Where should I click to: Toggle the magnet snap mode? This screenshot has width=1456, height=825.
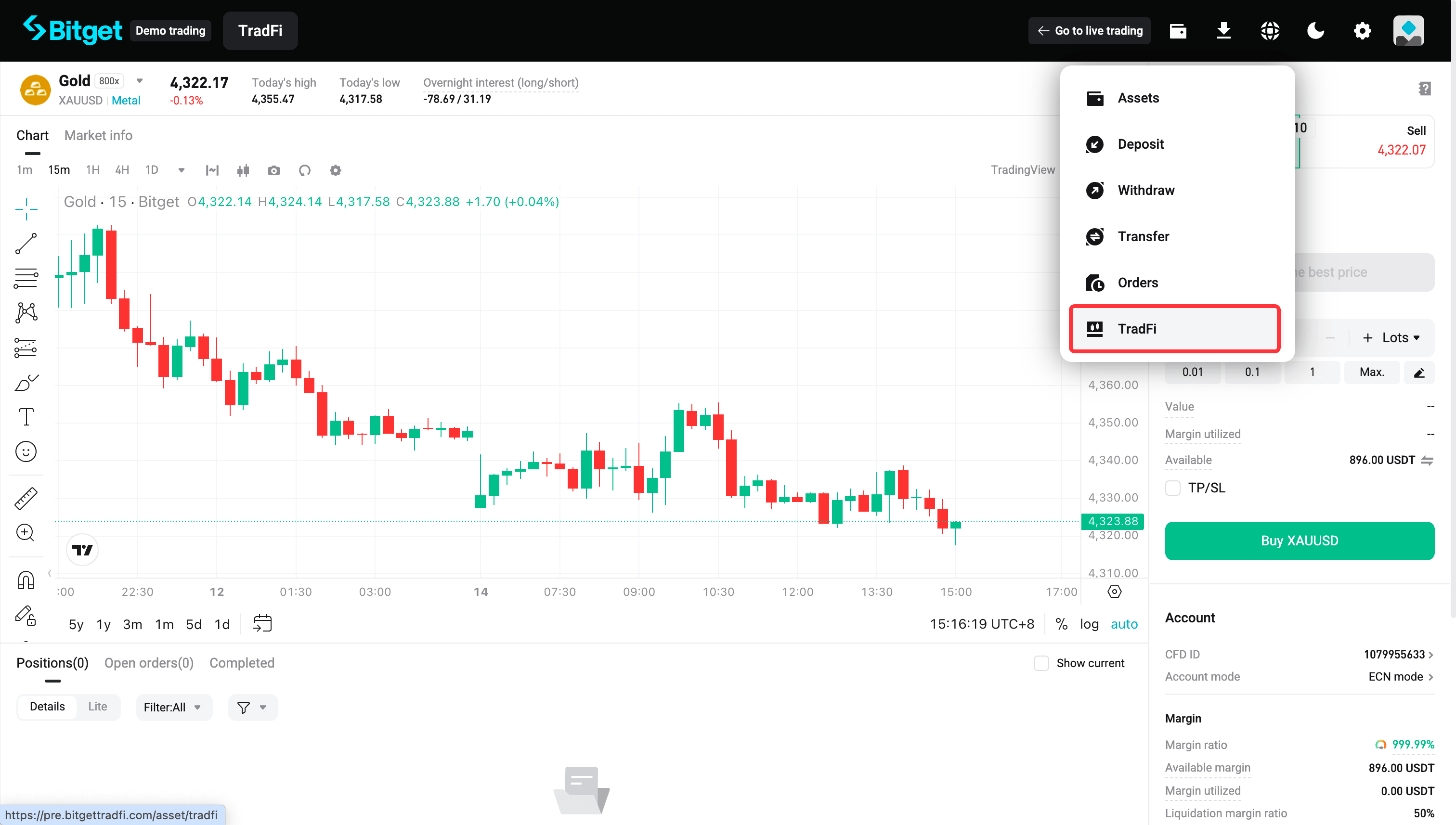tap(26, 580)
